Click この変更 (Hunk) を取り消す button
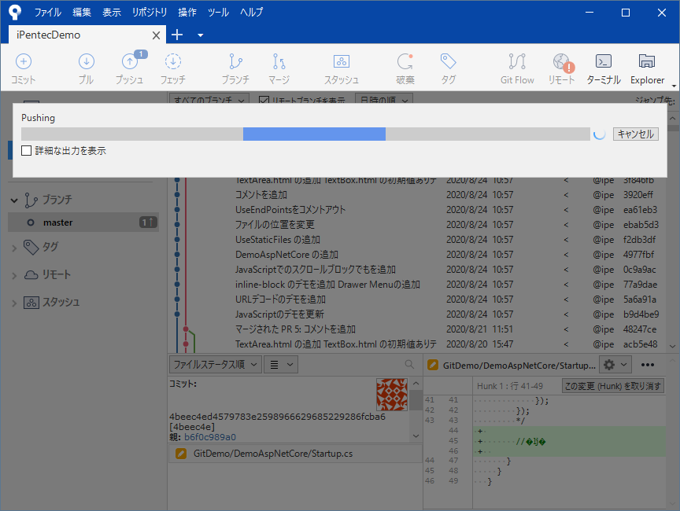Image resolution: width=680 pixels, height=511 pixels. coord(613,386)
